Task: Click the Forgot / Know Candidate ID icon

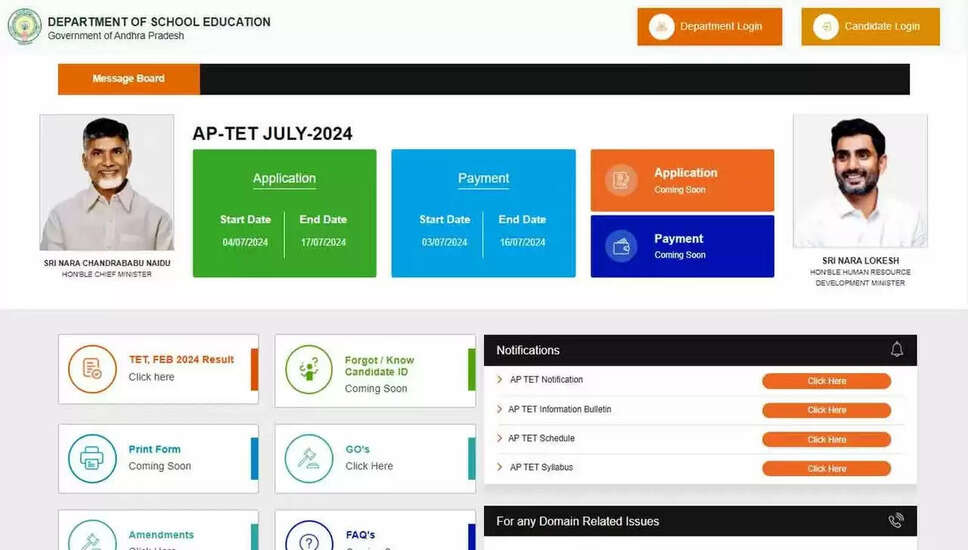Action: [309, 369]
